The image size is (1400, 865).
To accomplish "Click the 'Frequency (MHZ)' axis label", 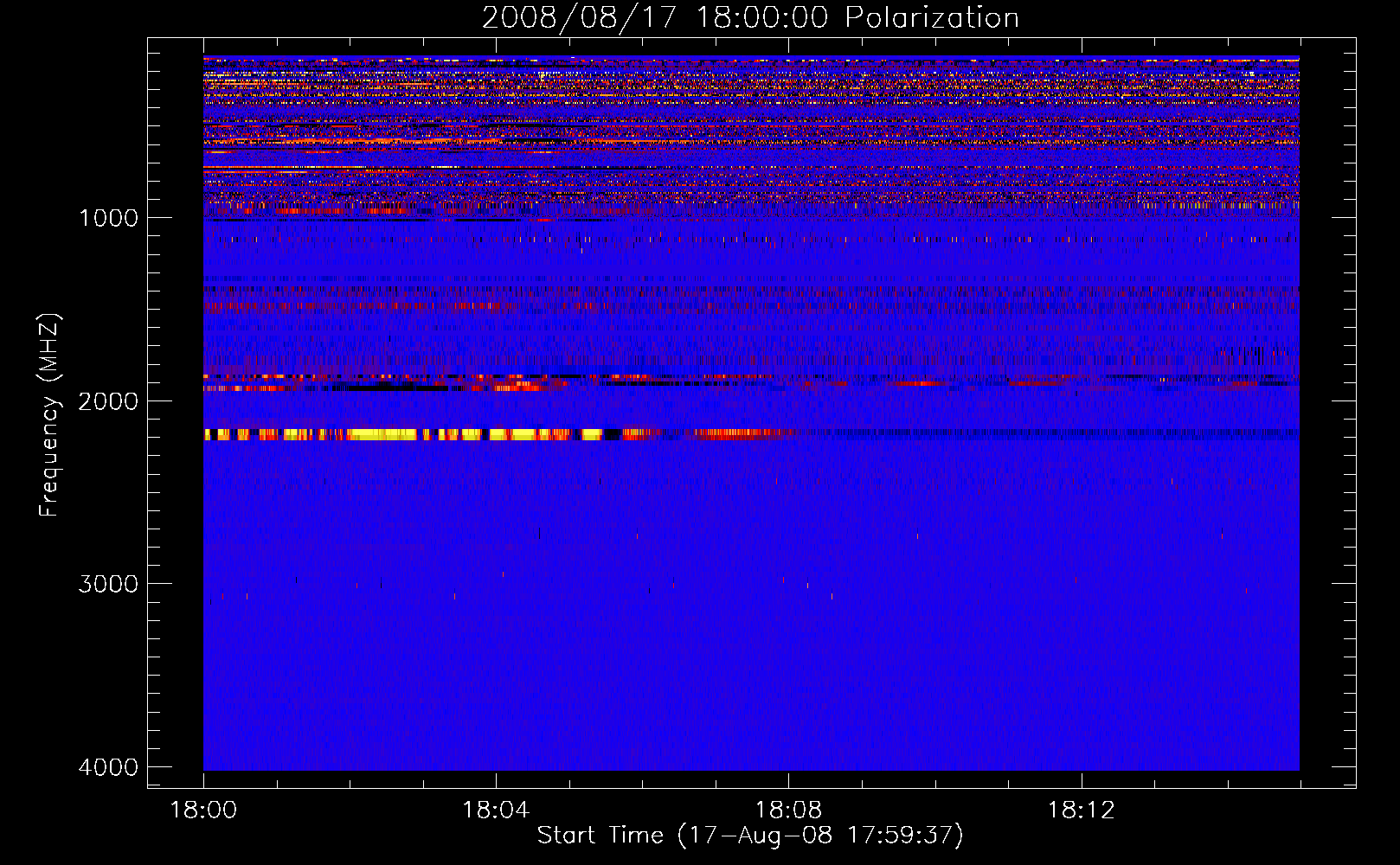I will pos(49,415).
